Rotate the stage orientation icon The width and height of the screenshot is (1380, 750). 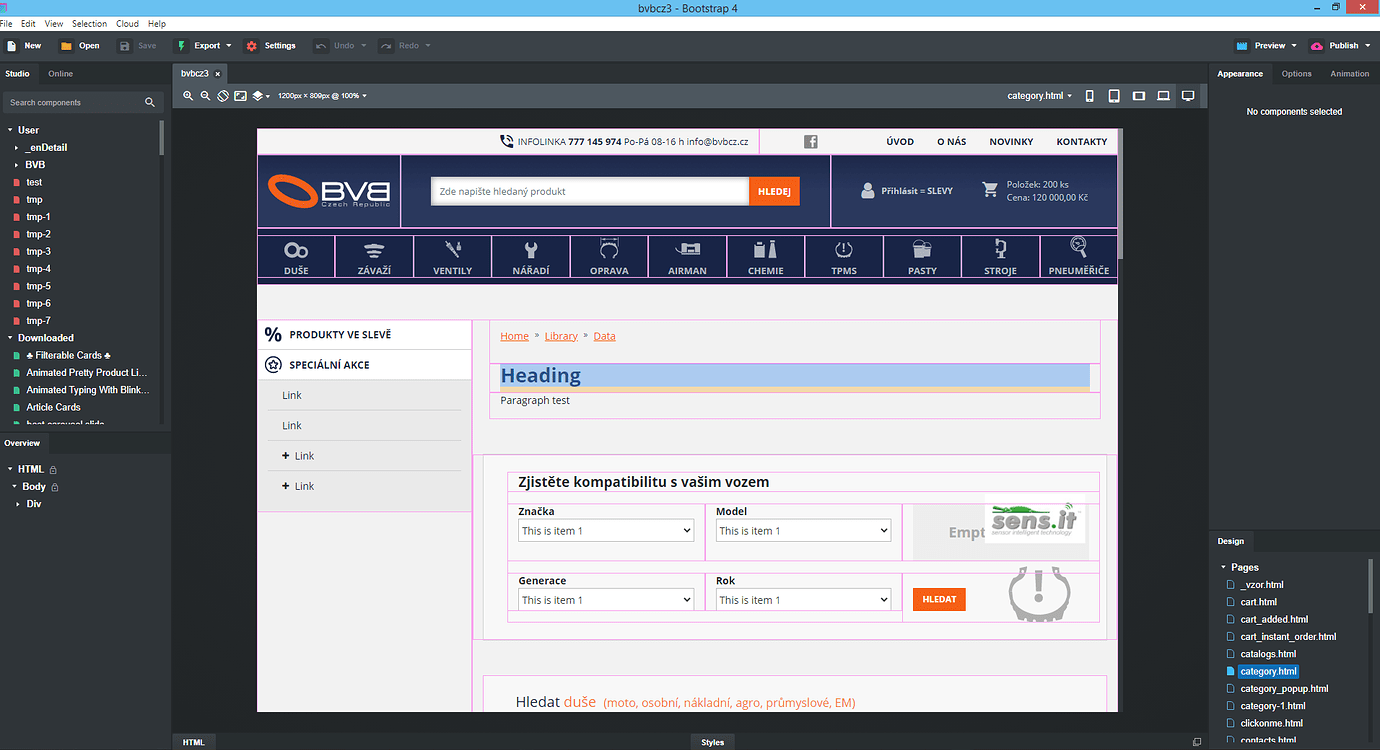[223, 96]
